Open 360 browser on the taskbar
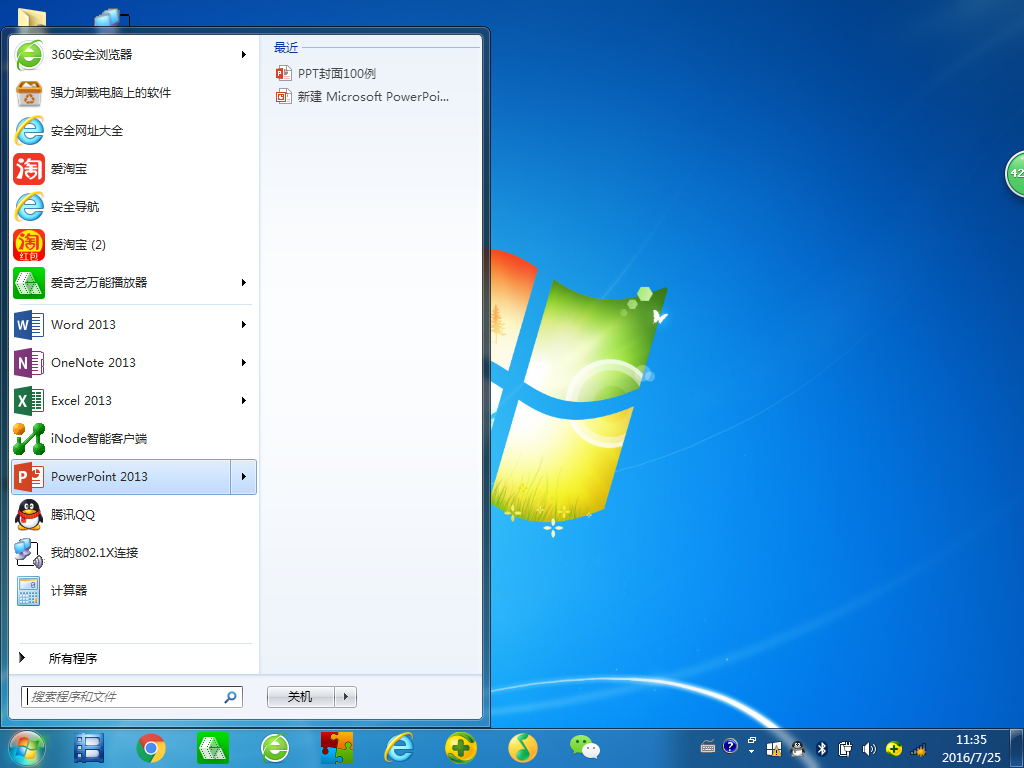The height and width of the screenshot is (768, 1024). [275, 748]
